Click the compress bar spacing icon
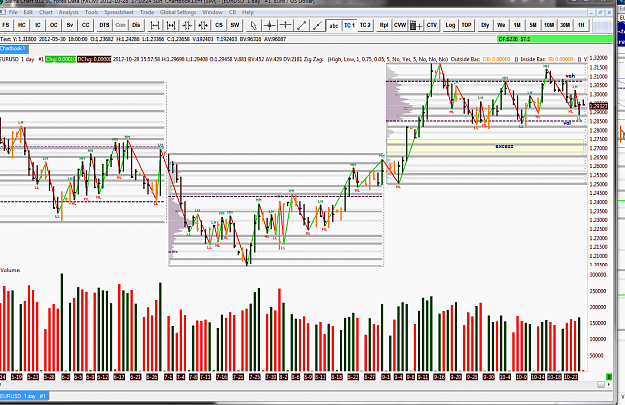The width and height of the screenshot is (625, 405). (x=171, y=26)
